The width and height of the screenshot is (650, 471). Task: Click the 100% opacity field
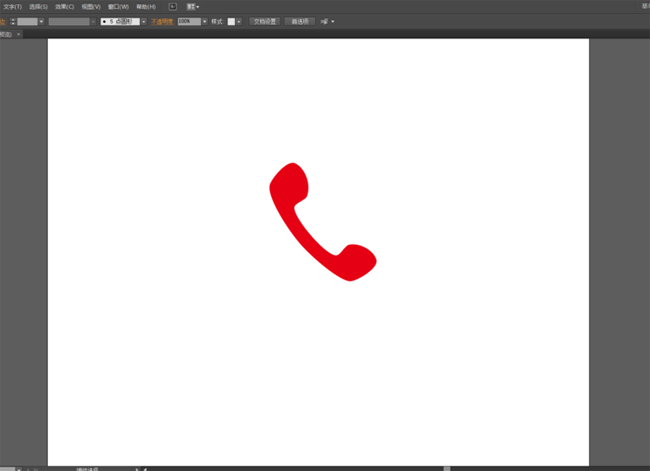pos(189,22)
